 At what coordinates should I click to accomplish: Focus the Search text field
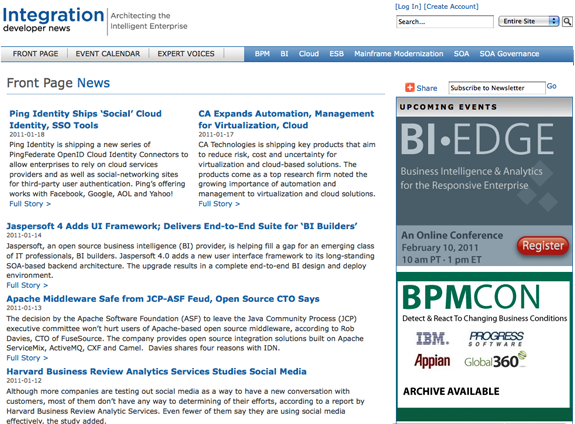click(x=445, y=22)
